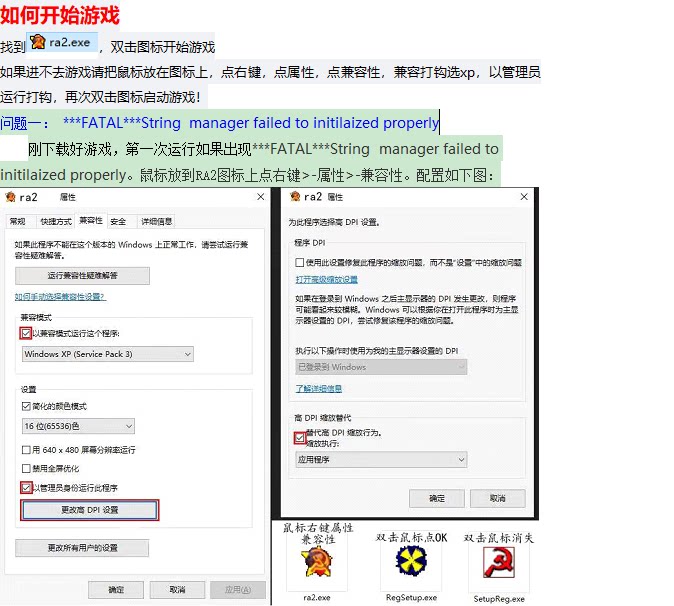Close the high DPI settings dialog
Viewport: 674px width, 606px height.
point(524,197)
